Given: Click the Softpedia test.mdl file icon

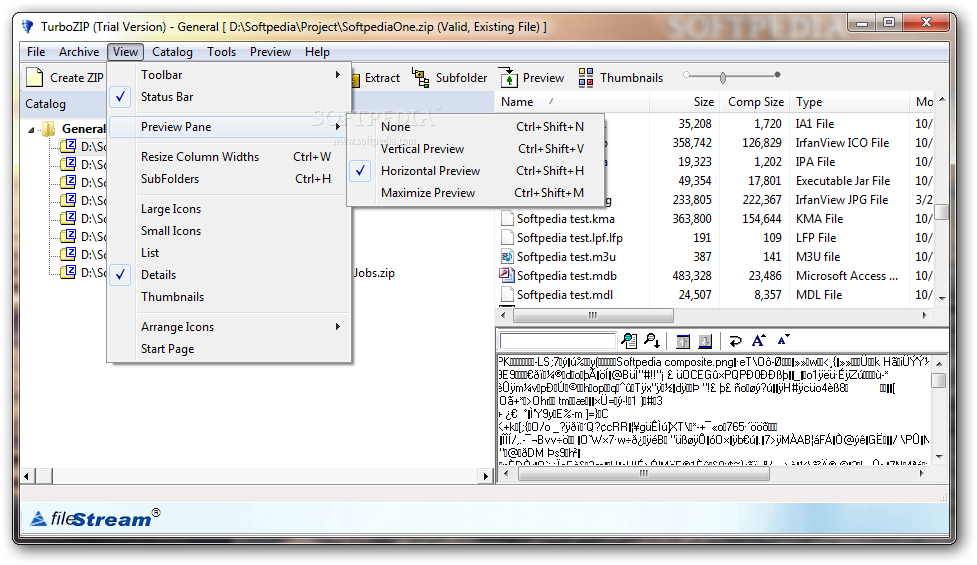Looking at the screenshot, I should (507, 295).
